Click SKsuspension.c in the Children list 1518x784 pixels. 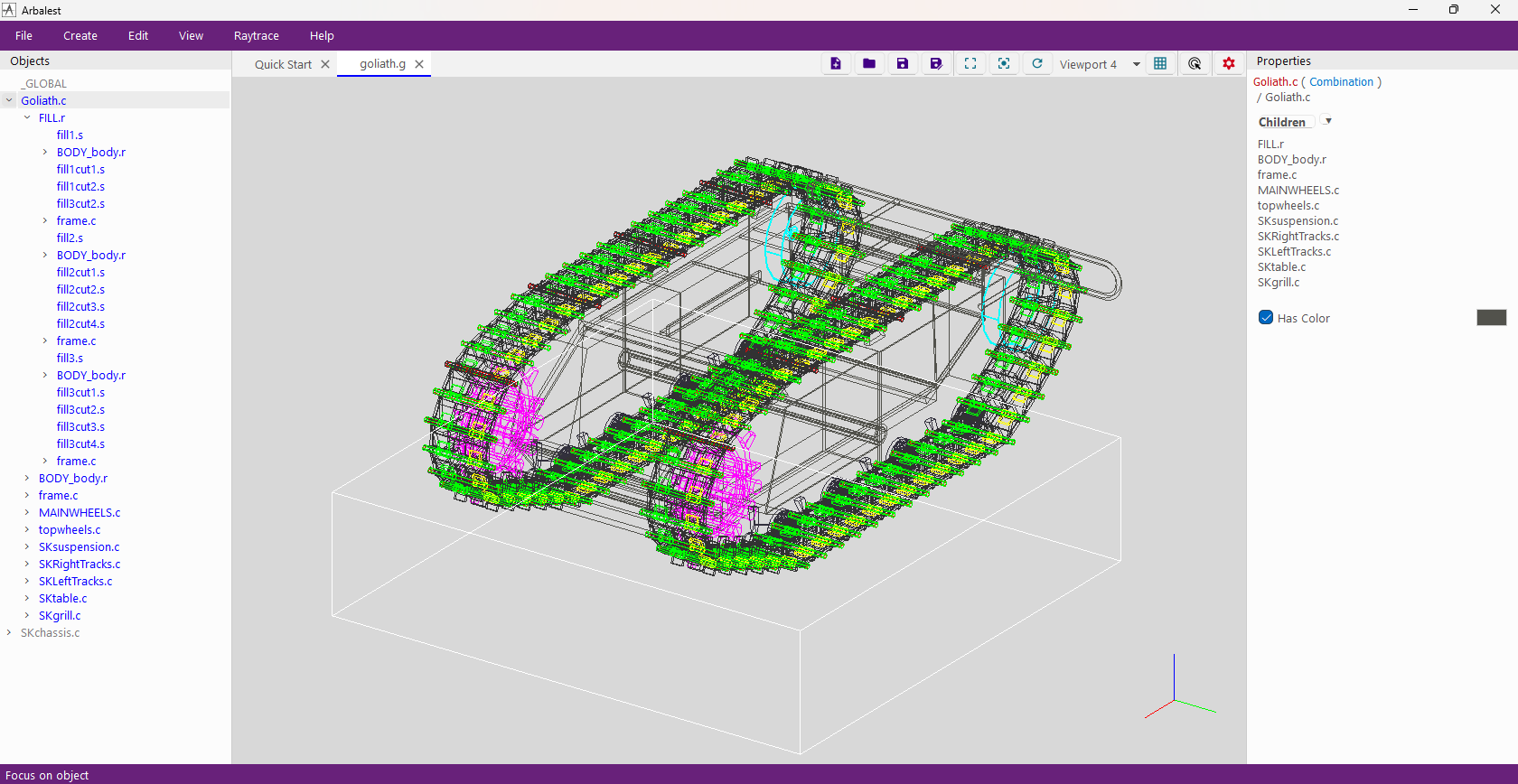click(1298, 220)
